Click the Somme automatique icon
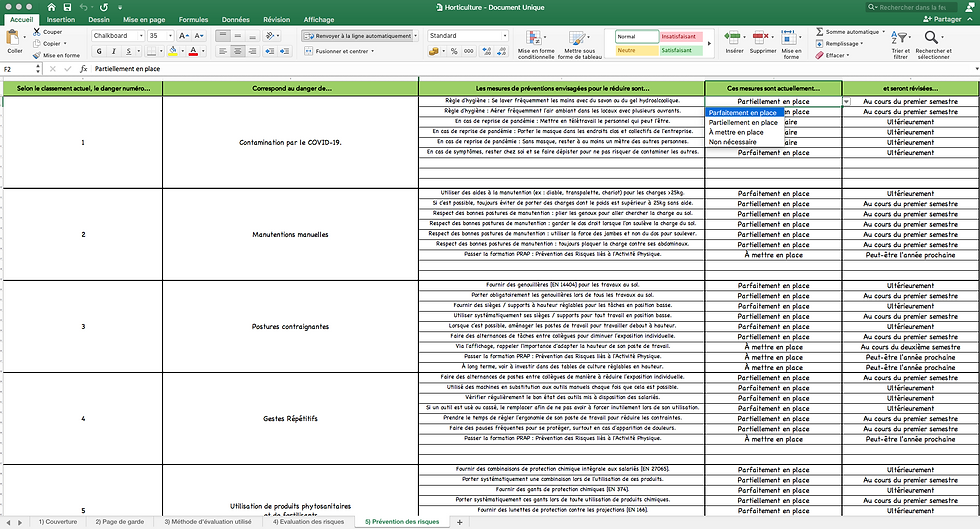The height and width of the screenshot is (529, 980). click(x=819, y=32)
